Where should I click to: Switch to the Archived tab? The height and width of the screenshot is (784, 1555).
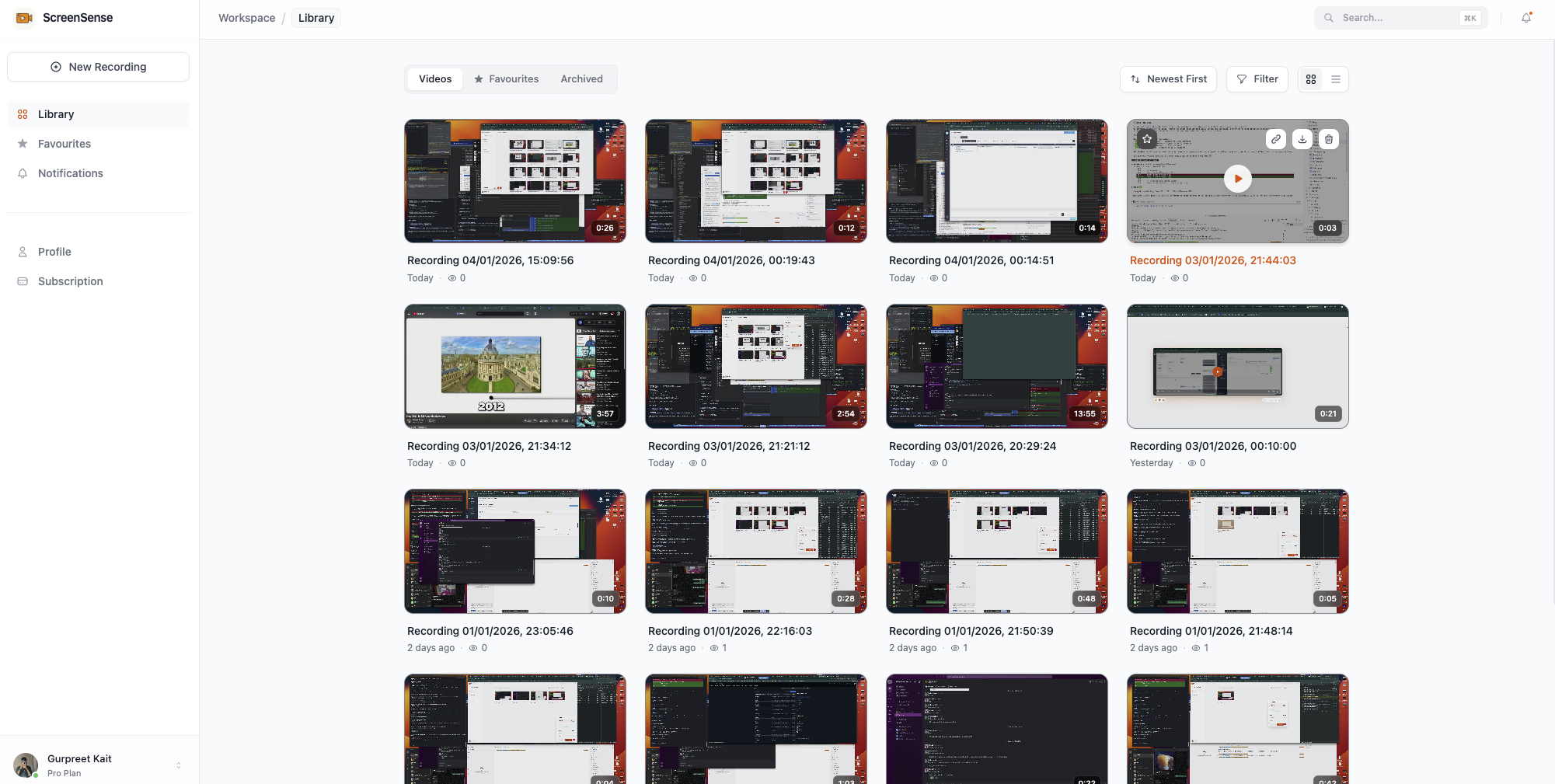581,78
